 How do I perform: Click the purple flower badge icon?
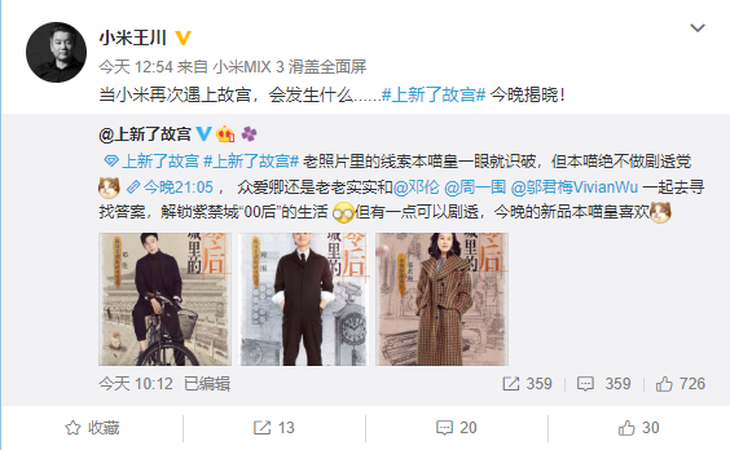point(249,134)
